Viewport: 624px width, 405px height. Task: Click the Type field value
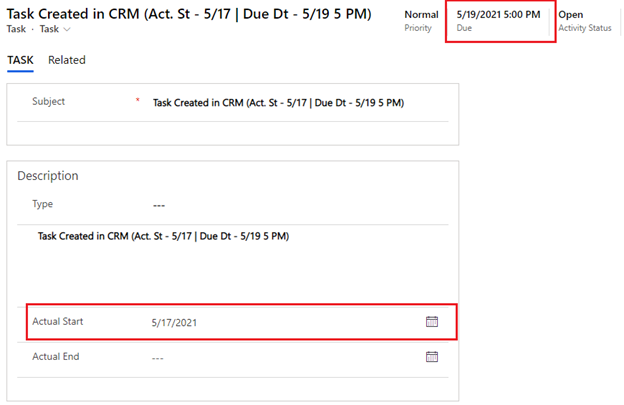tap(159, 206)
